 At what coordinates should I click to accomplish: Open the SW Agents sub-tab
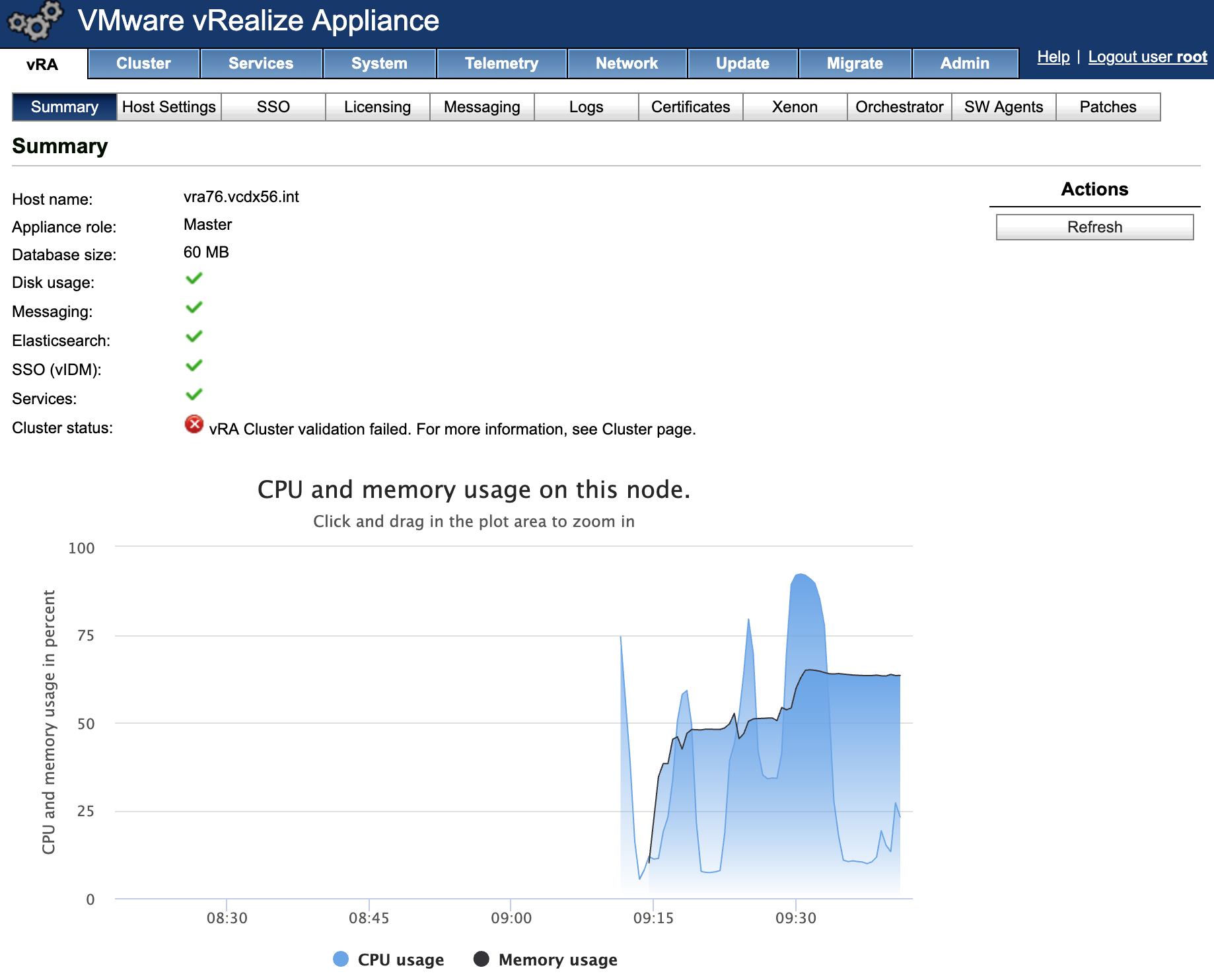1004,107
